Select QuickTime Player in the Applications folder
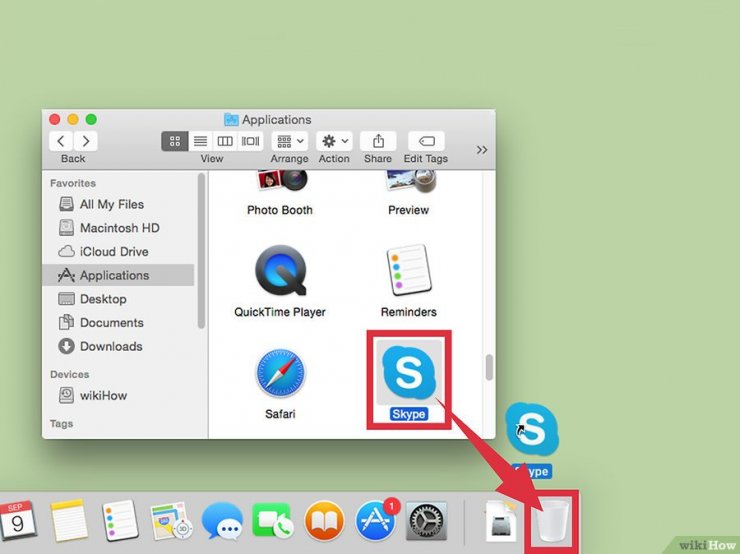The height and width of the screenshot is (554, 740). 280,272
